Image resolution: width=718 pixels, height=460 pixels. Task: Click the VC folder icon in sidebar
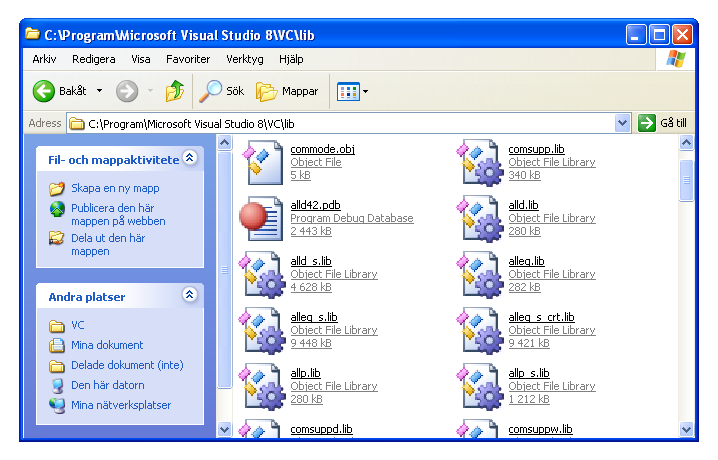point(57,325)
